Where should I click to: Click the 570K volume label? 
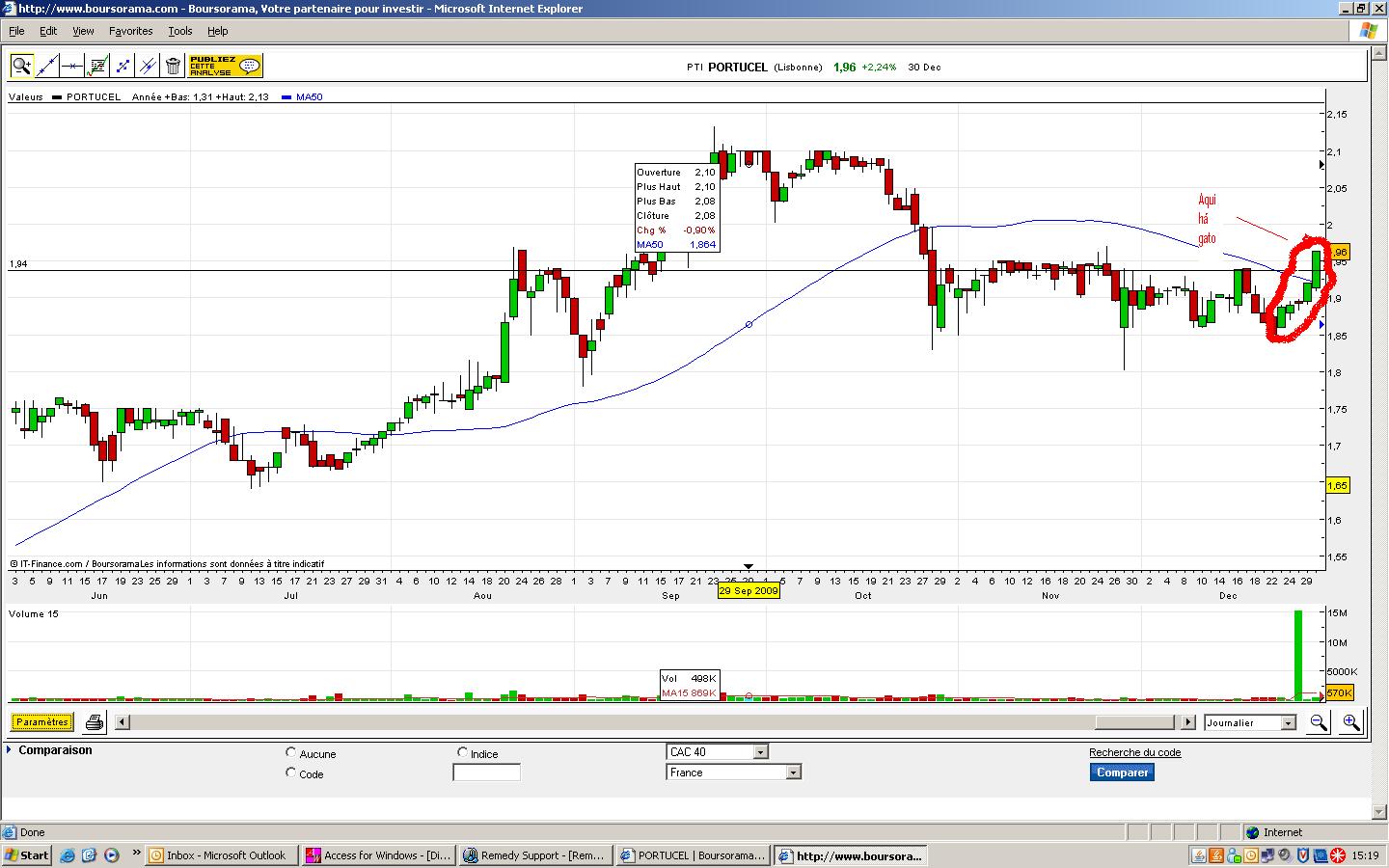tap(1339, 692)
